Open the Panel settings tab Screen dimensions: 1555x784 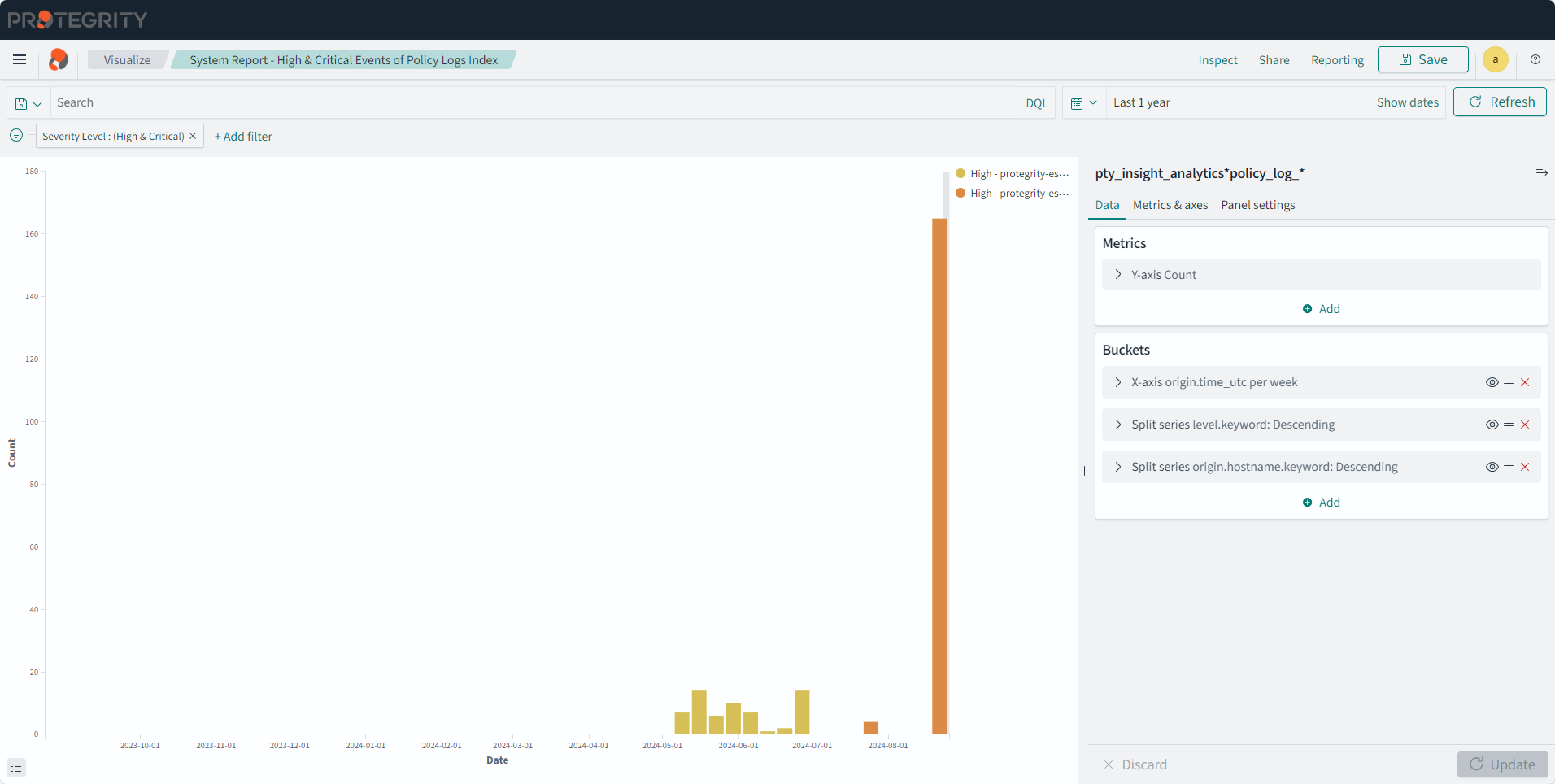pos(1257,205)
